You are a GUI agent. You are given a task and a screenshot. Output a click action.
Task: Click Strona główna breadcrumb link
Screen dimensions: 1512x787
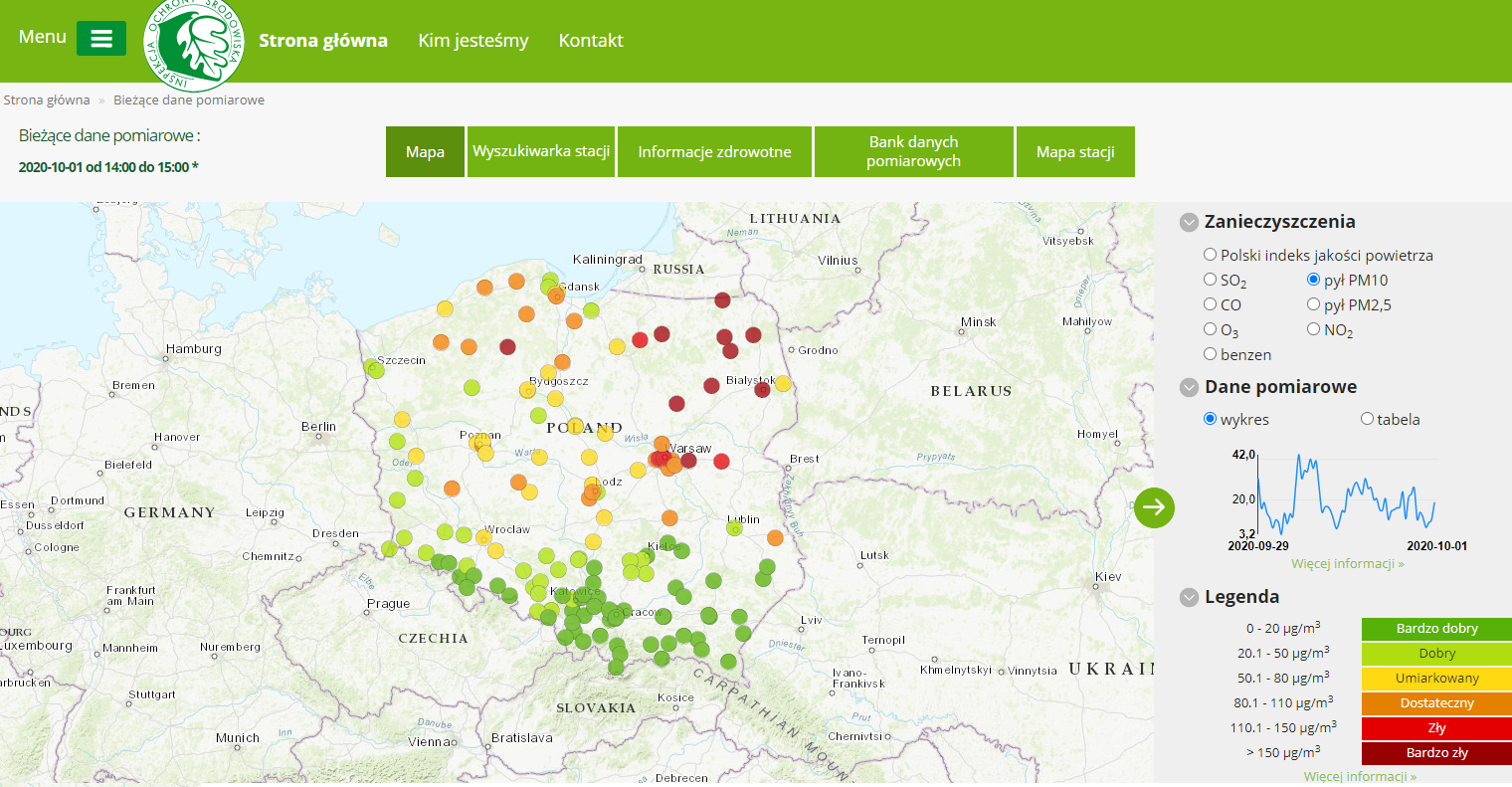(x=47, y=99)
